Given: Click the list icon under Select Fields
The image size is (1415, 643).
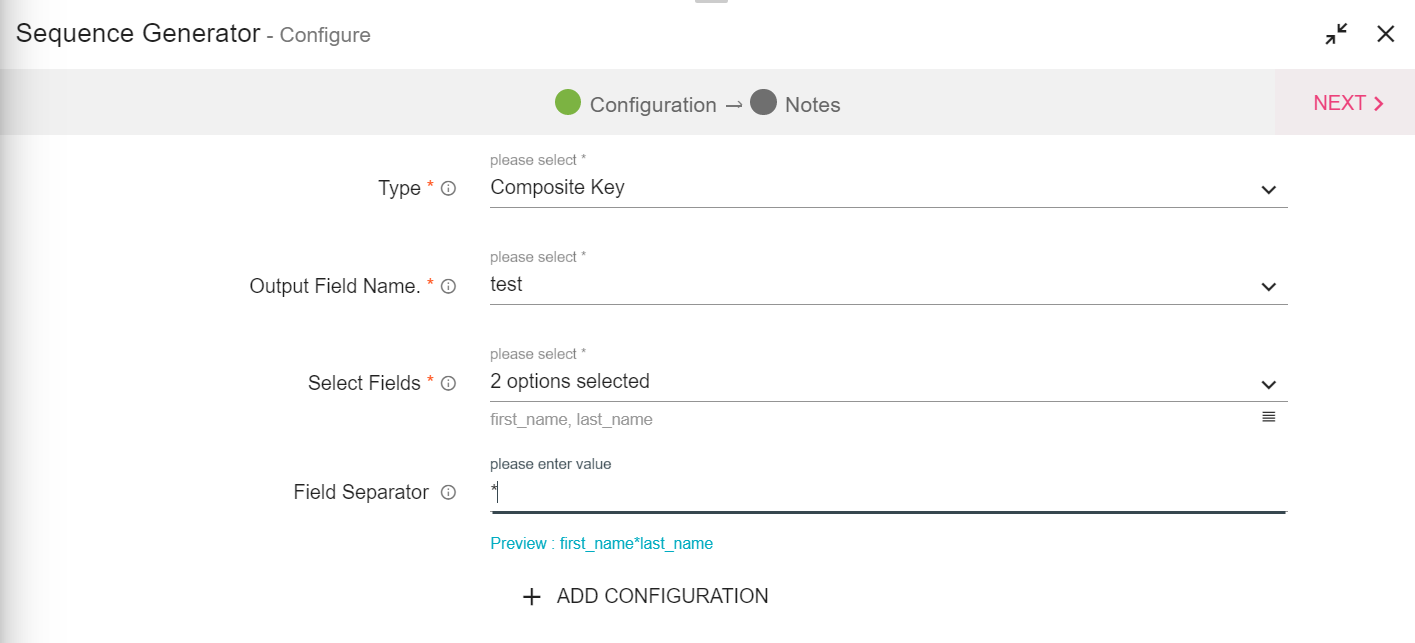Looking at the screenshot, I should (x=1268, y=417).
